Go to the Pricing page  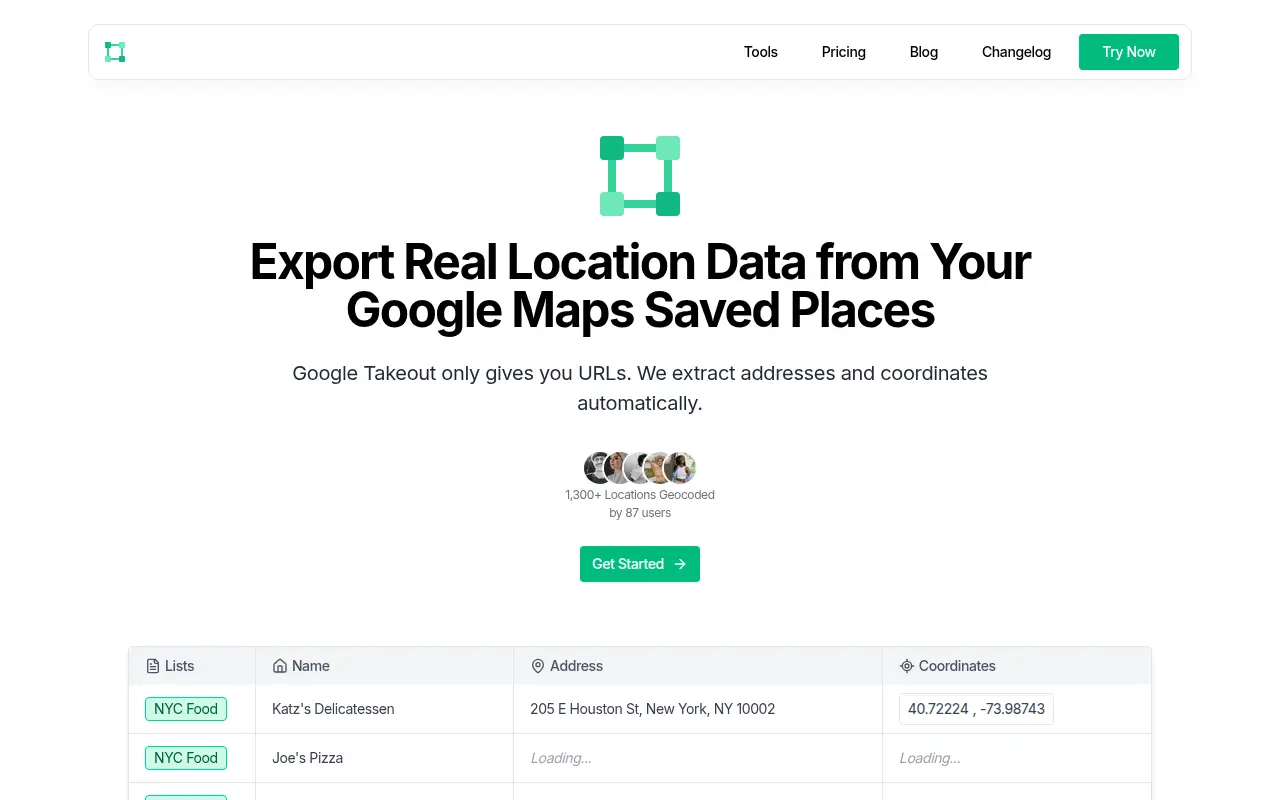[844, 52]
